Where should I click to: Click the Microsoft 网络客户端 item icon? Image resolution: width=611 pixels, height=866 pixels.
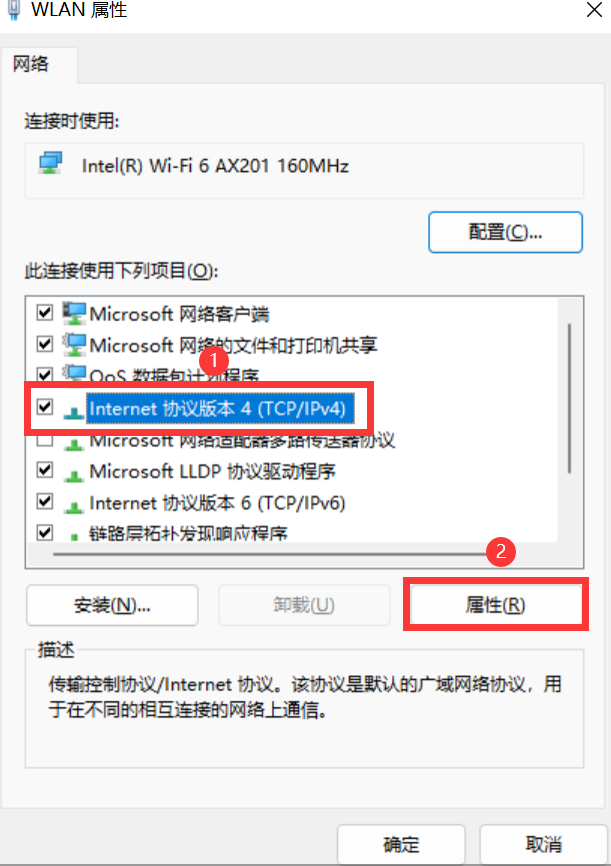pos(74,313)
